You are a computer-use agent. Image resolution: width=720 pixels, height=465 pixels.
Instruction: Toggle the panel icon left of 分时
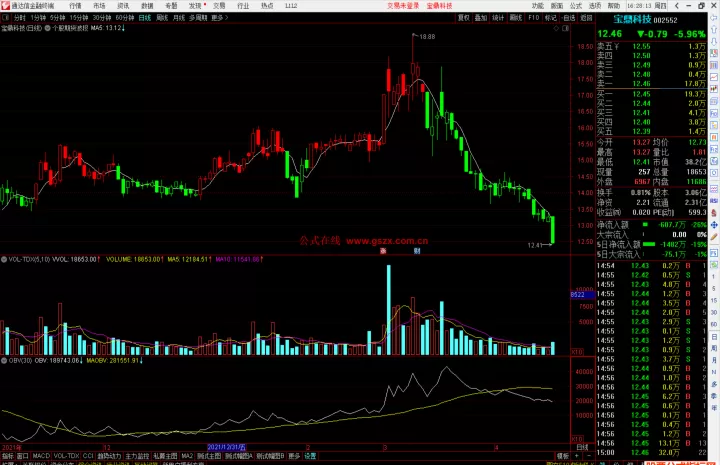tap(5, 17)
